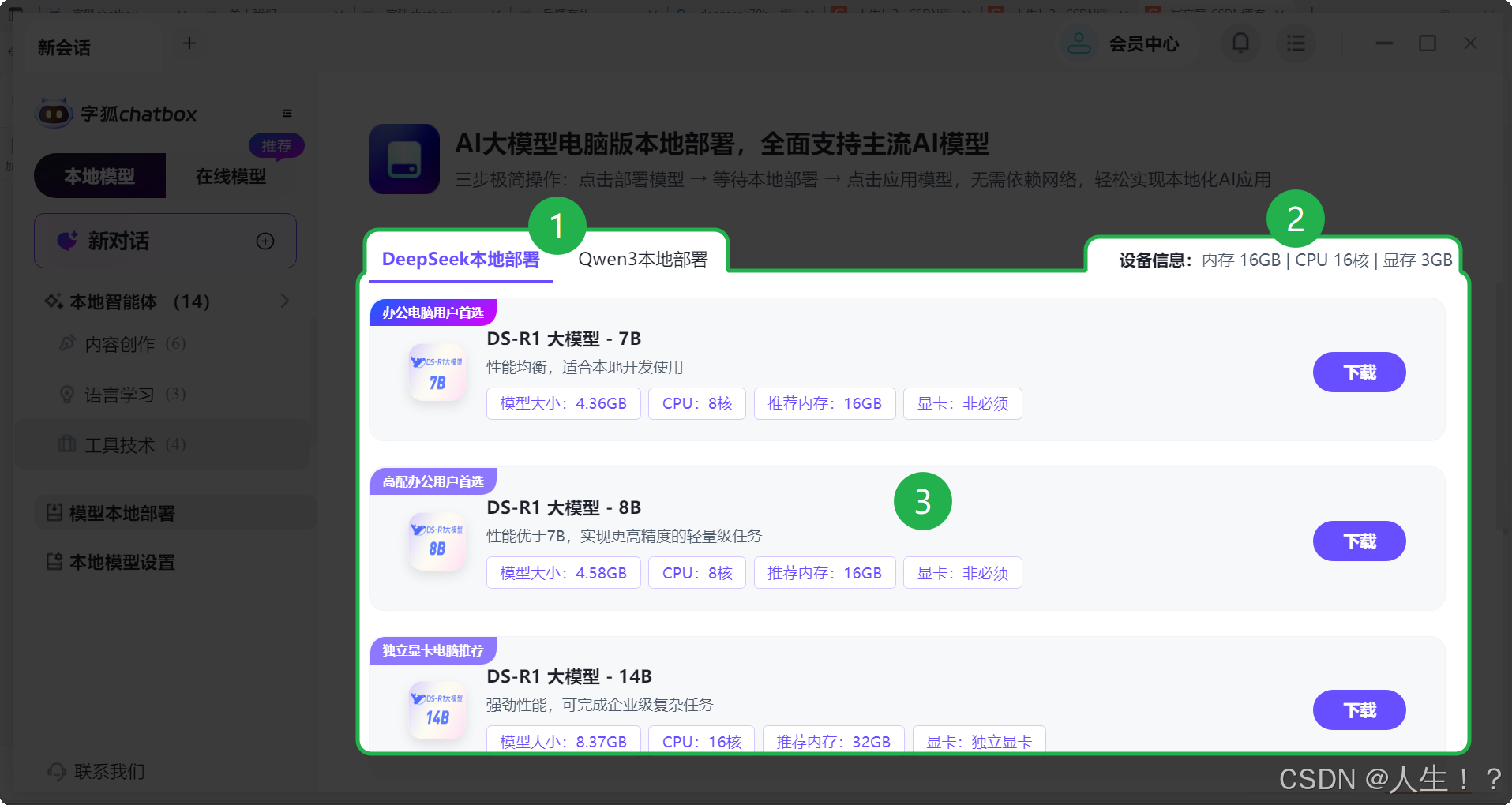Click the plus circle in 新对话 button
Image resolution: width=1512 pixels, height=805 pixels.
point(265,241)
